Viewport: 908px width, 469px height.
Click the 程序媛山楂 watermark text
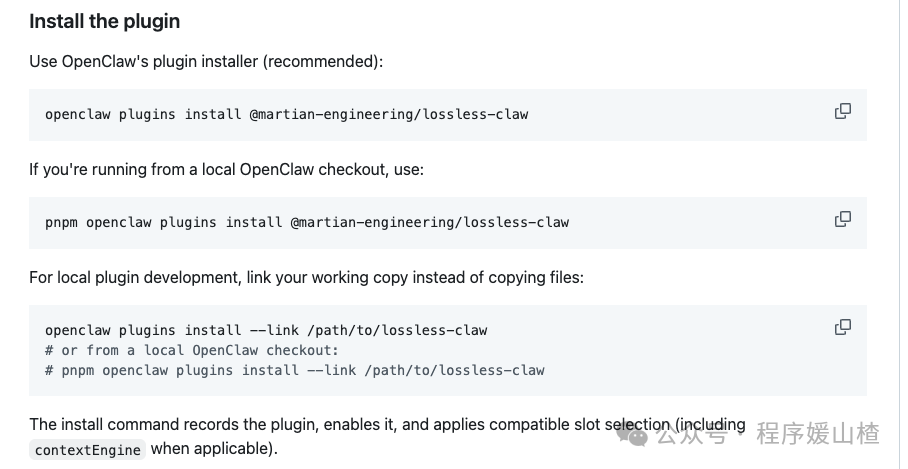click(818, 434)
